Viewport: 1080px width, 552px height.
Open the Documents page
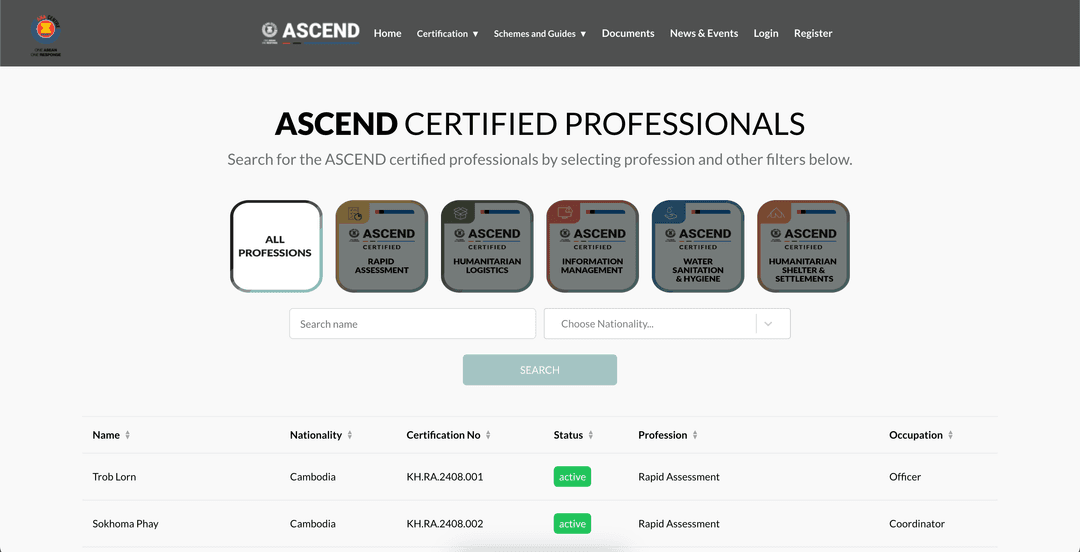pos(628,33)
